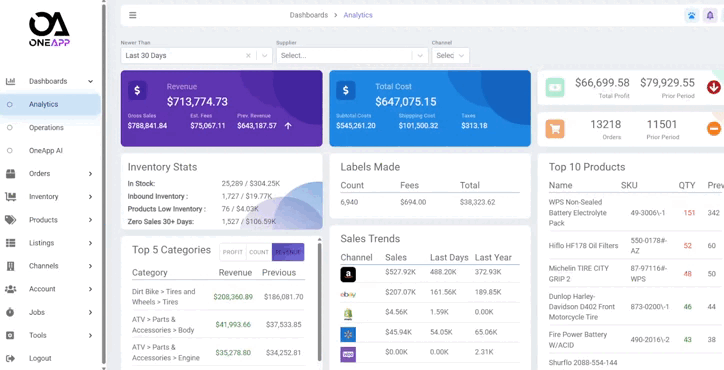Expand the Orders sidebar menu
Viewport: 724px width, 370px height.
(49, 174)
